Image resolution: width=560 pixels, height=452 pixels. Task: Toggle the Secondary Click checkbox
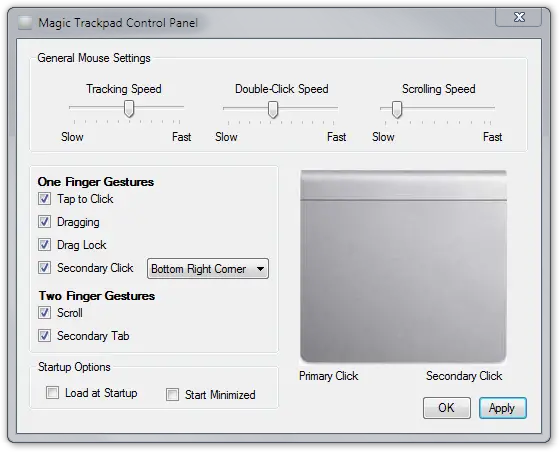point(44,267)
